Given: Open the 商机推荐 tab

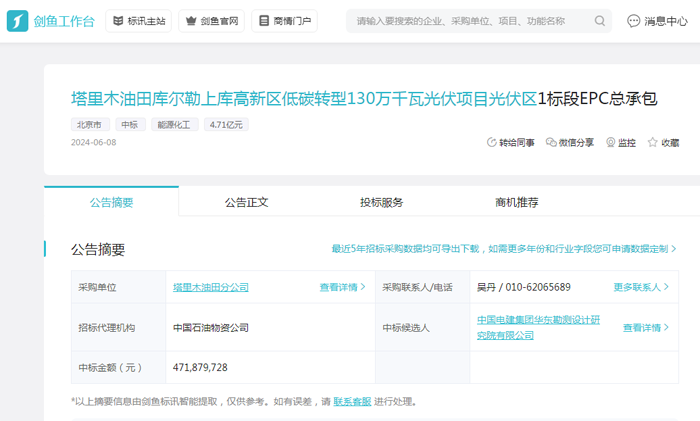Looking at the screenshot, I should pos(517,202).
